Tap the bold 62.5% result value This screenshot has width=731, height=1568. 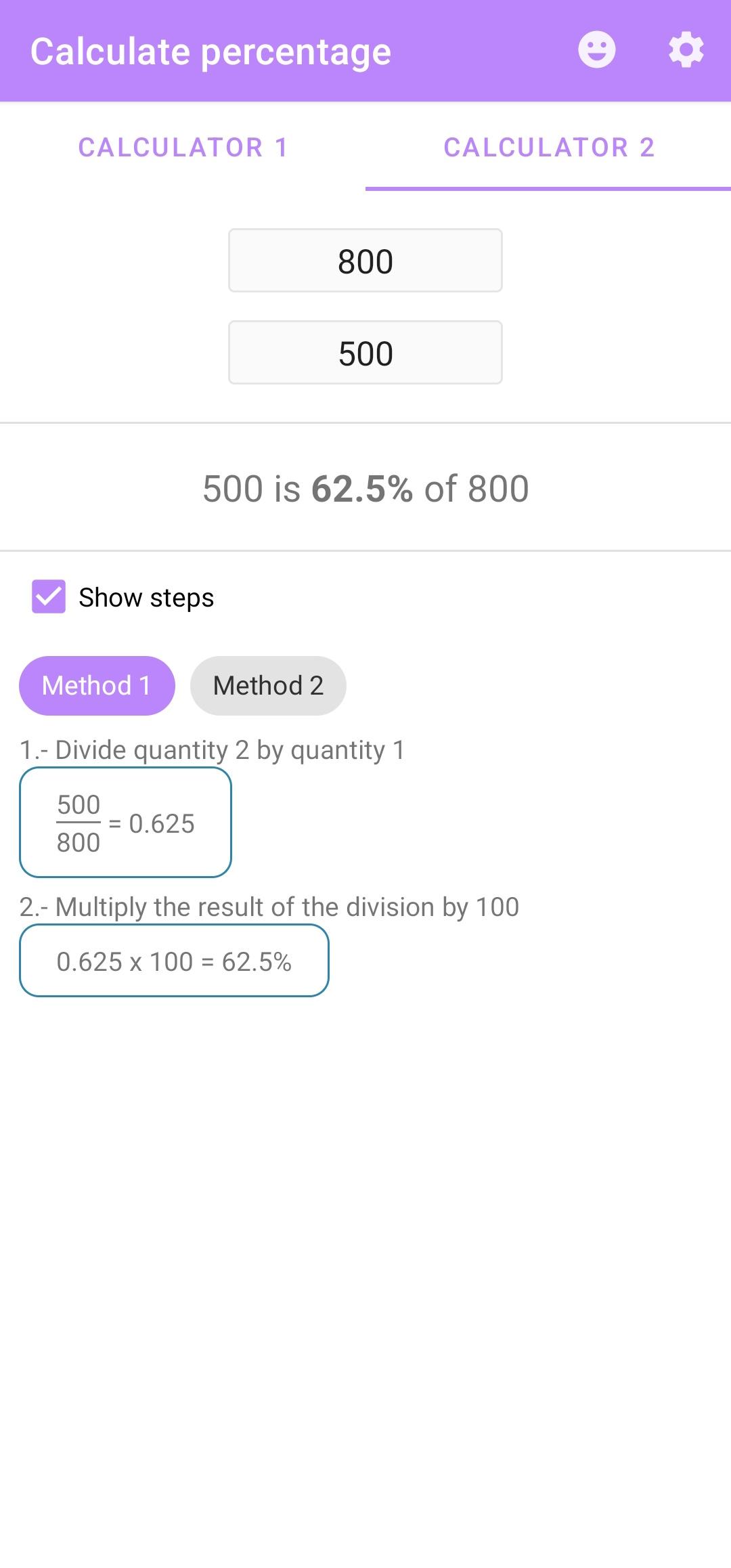click(362, 489)
